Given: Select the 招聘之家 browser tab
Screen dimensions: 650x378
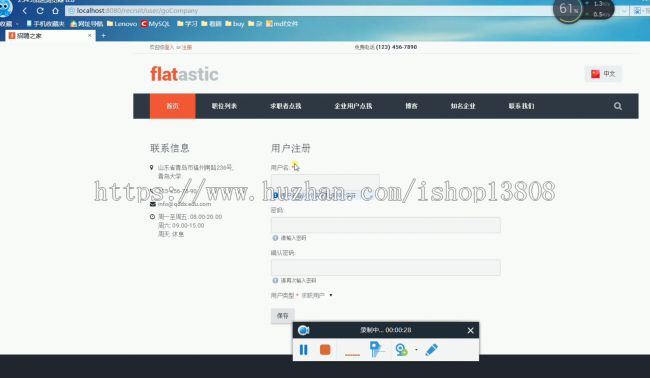Looking at the screenshot, I should 50,36.
